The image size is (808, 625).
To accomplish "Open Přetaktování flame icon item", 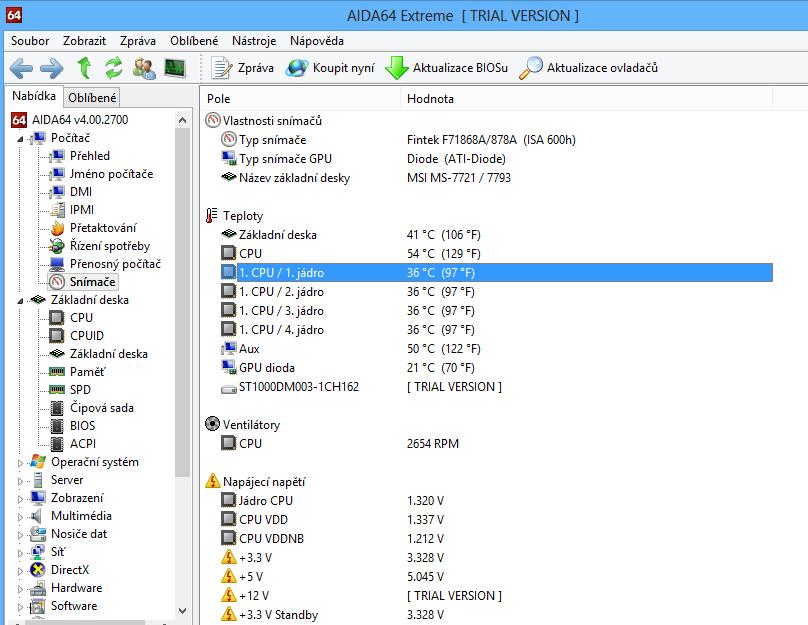I will 93,228.
